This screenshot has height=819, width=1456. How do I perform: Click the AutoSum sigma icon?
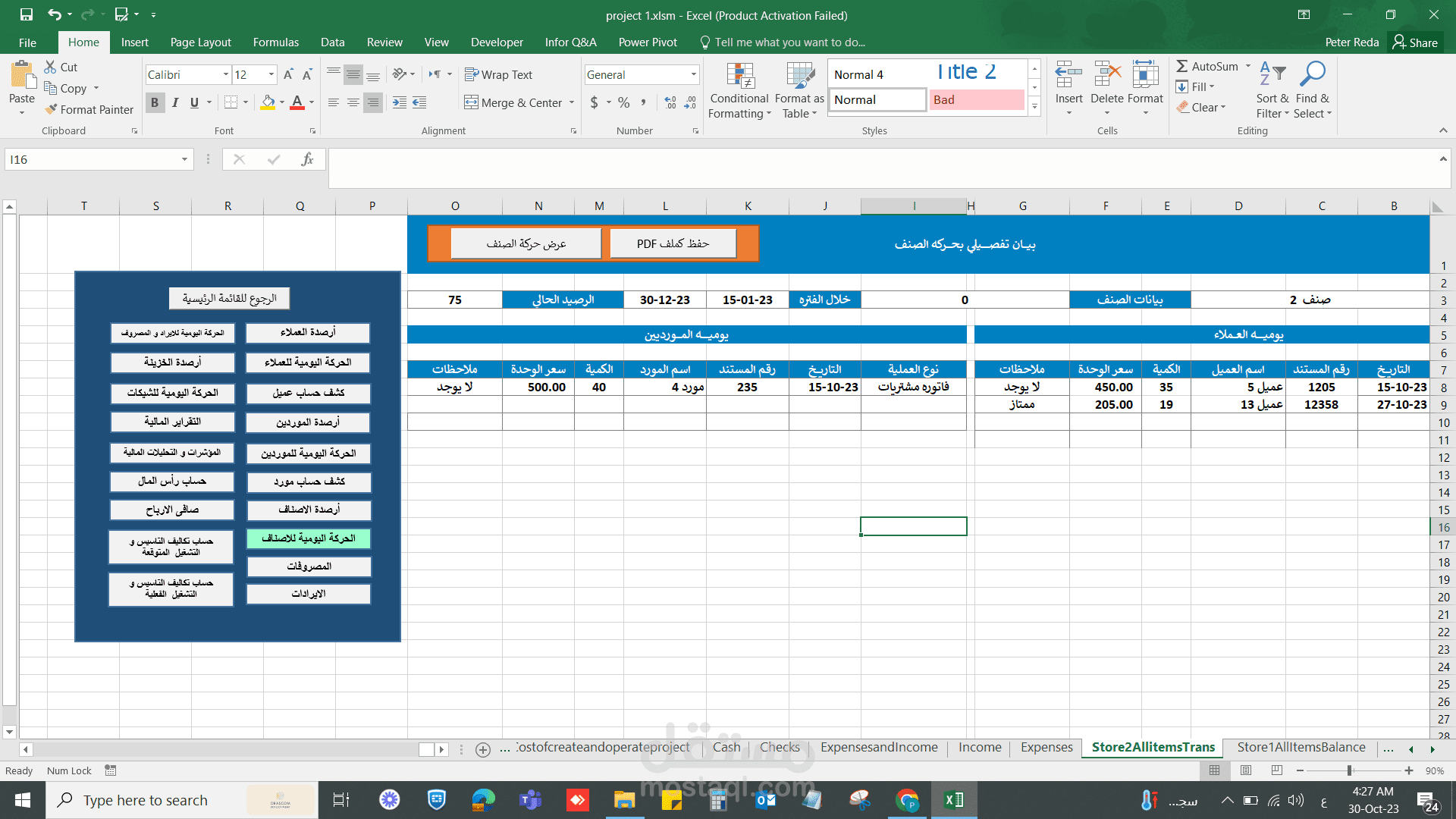click(1182, 67)
